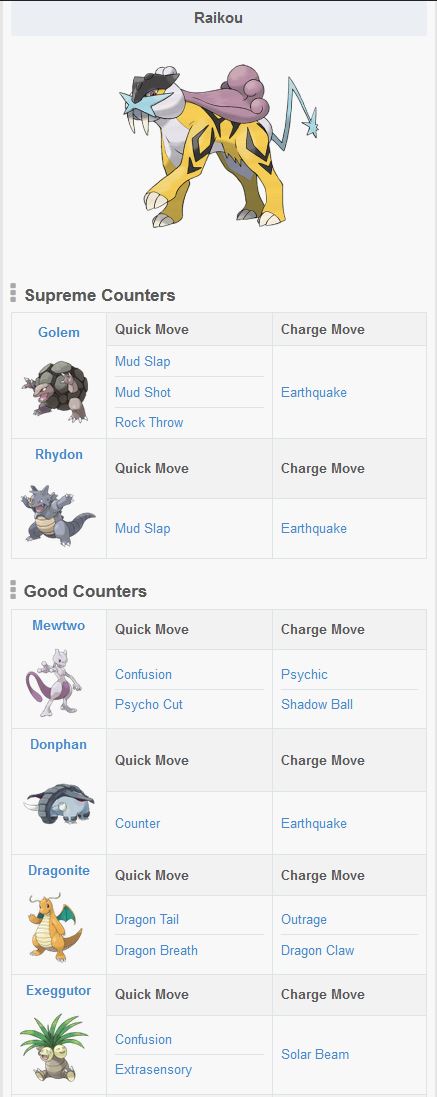Open Golem's Rock Throw move link
Viewport: 437px width, 1097px height.
point(149,423)
